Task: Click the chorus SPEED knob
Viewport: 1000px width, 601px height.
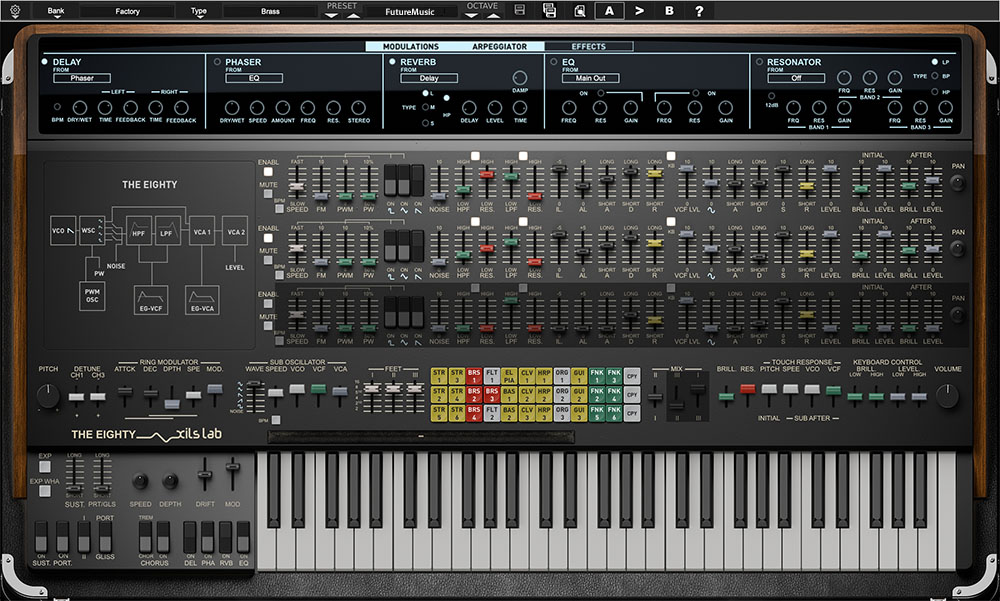Action: point(140,480)
